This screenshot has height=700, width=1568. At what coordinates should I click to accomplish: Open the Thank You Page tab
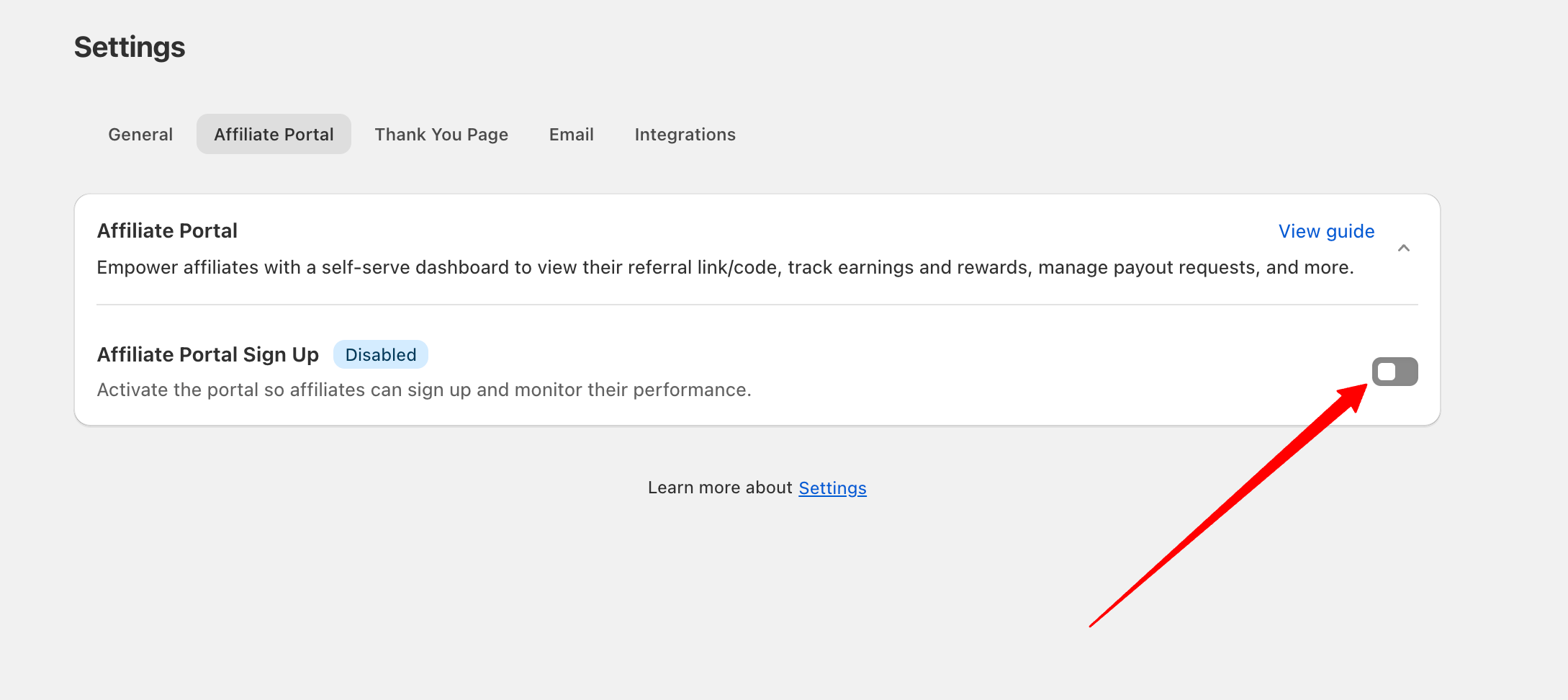tap(441, 135)
